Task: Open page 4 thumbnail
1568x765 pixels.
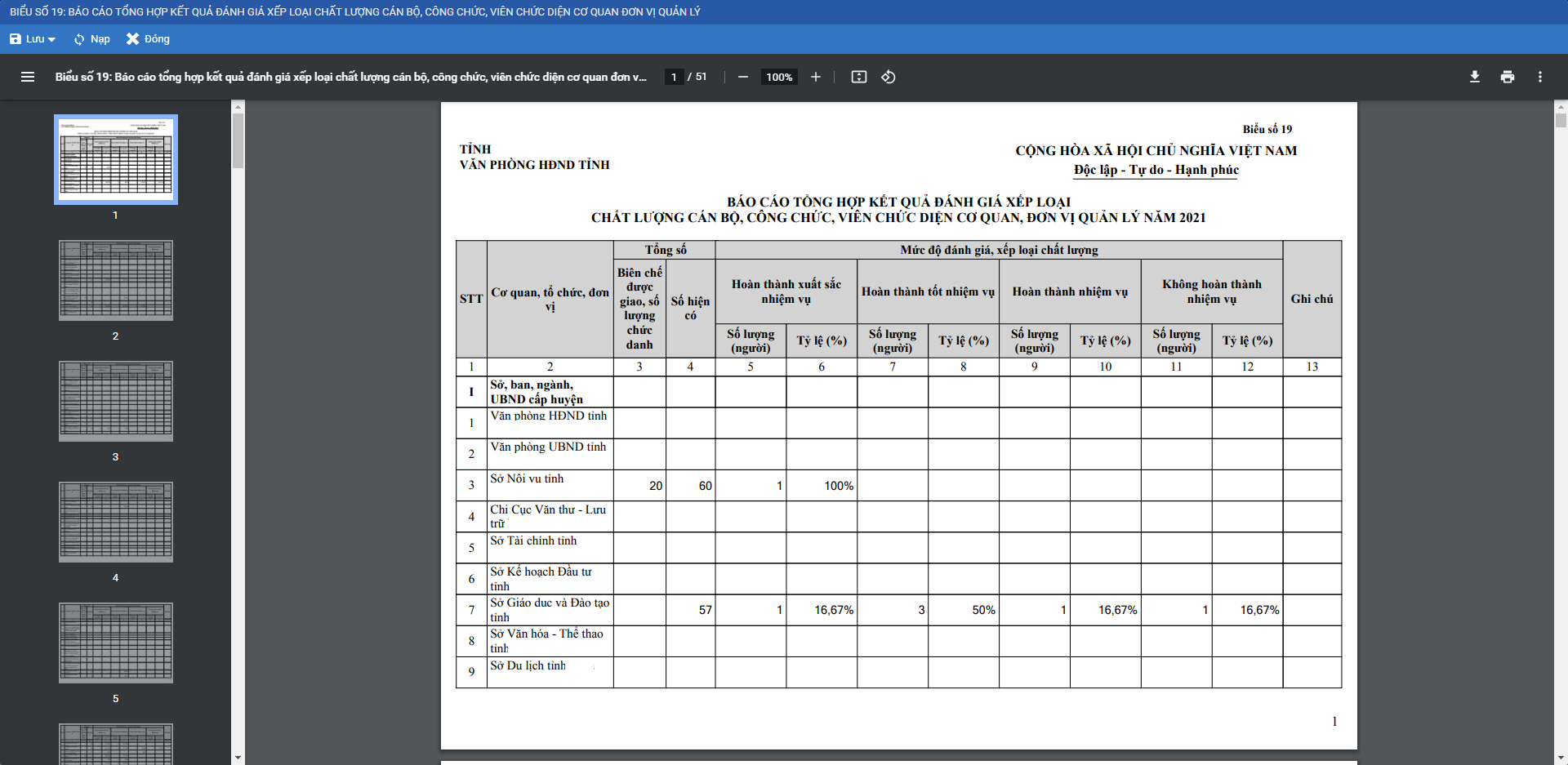Action: (116, 522)
